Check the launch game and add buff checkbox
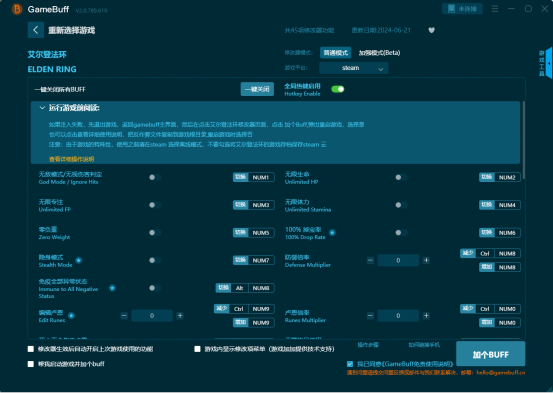This screenshot has width=553, height=393. pyautogui.click(x=31, y=364)
